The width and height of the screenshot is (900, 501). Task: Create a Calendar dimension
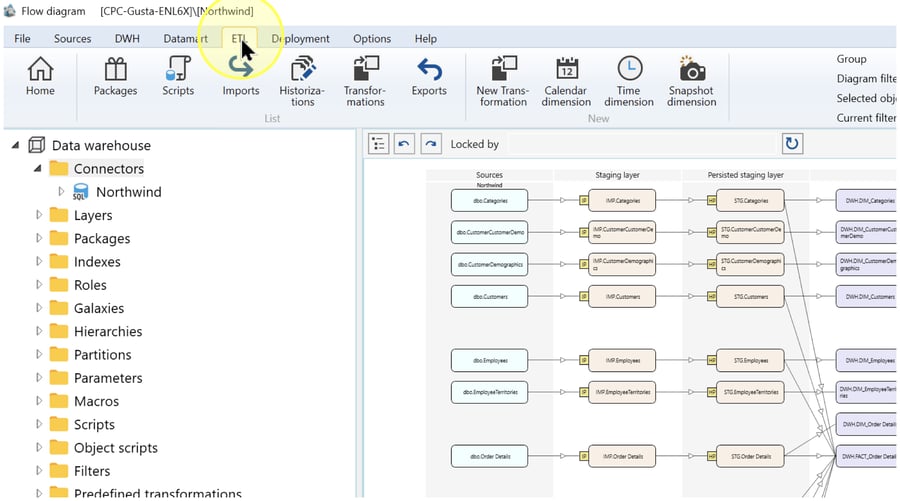566,81
